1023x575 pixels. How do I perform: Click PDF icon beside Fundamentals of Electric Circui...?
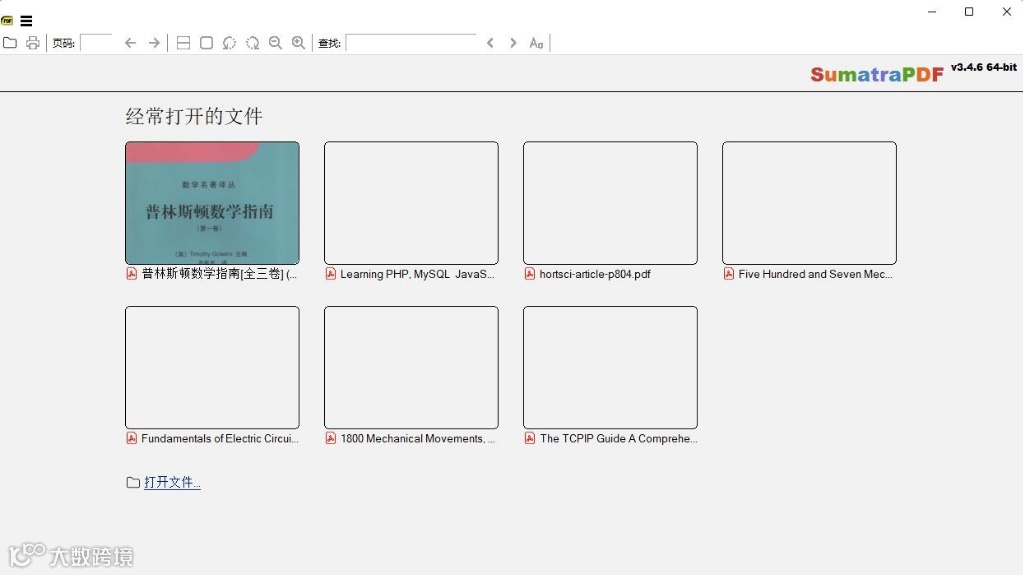click(132, 439)
